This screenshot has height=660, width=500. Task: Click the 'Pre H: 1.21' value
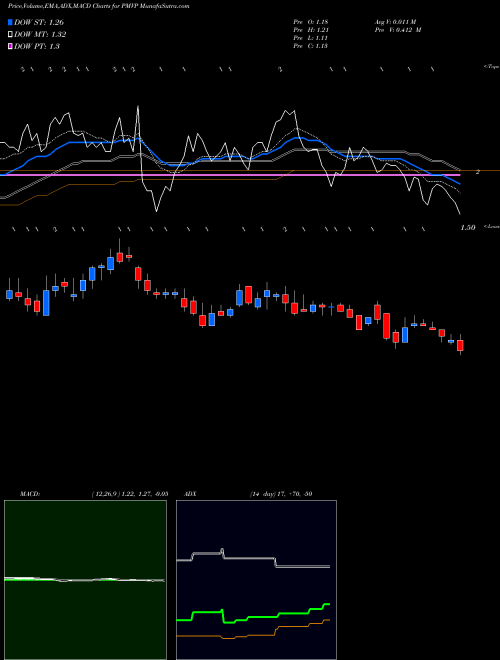(x=311, y=30)
